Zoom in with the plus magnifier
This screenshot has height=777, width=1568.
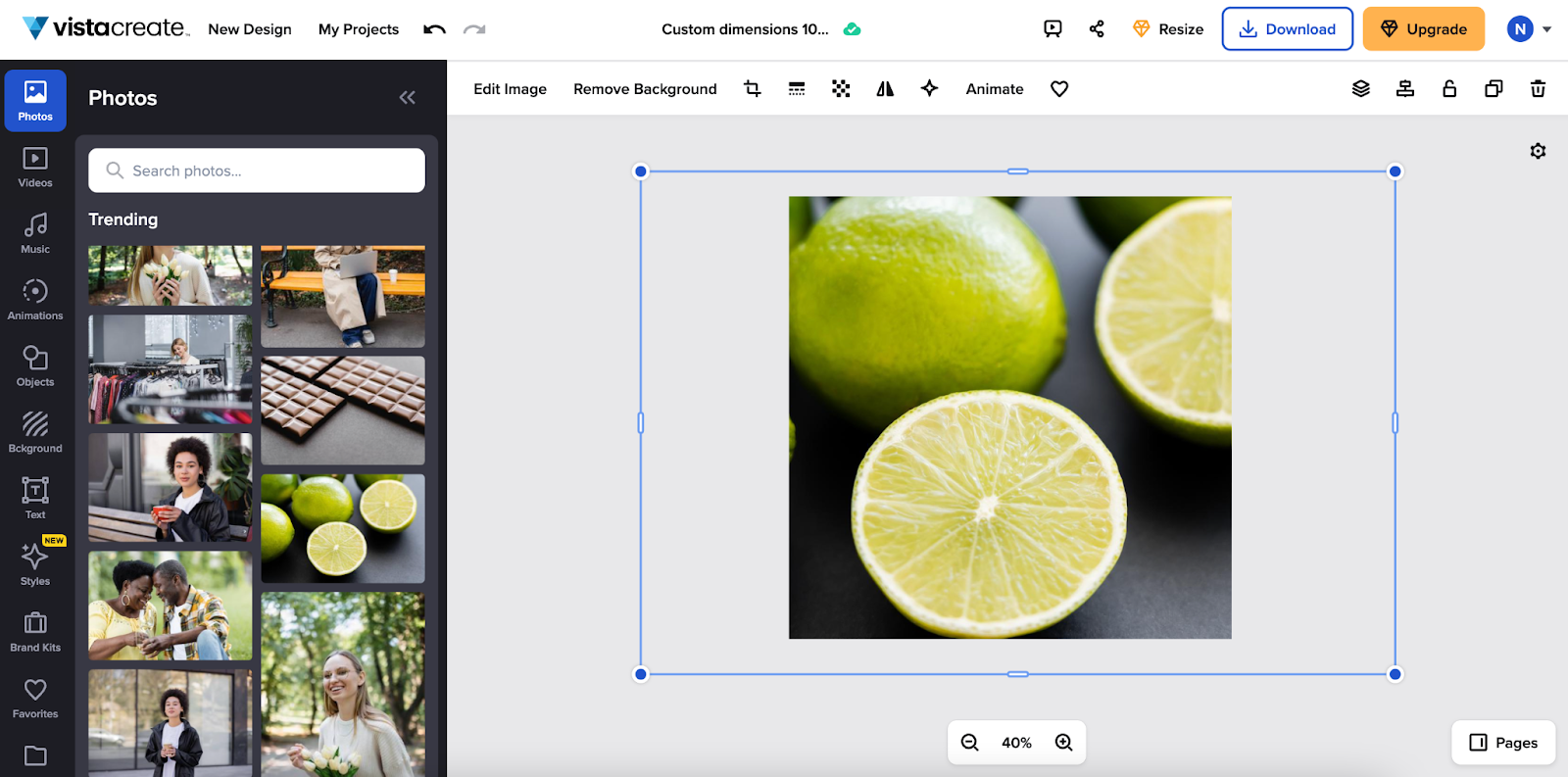click(1063, 743)
